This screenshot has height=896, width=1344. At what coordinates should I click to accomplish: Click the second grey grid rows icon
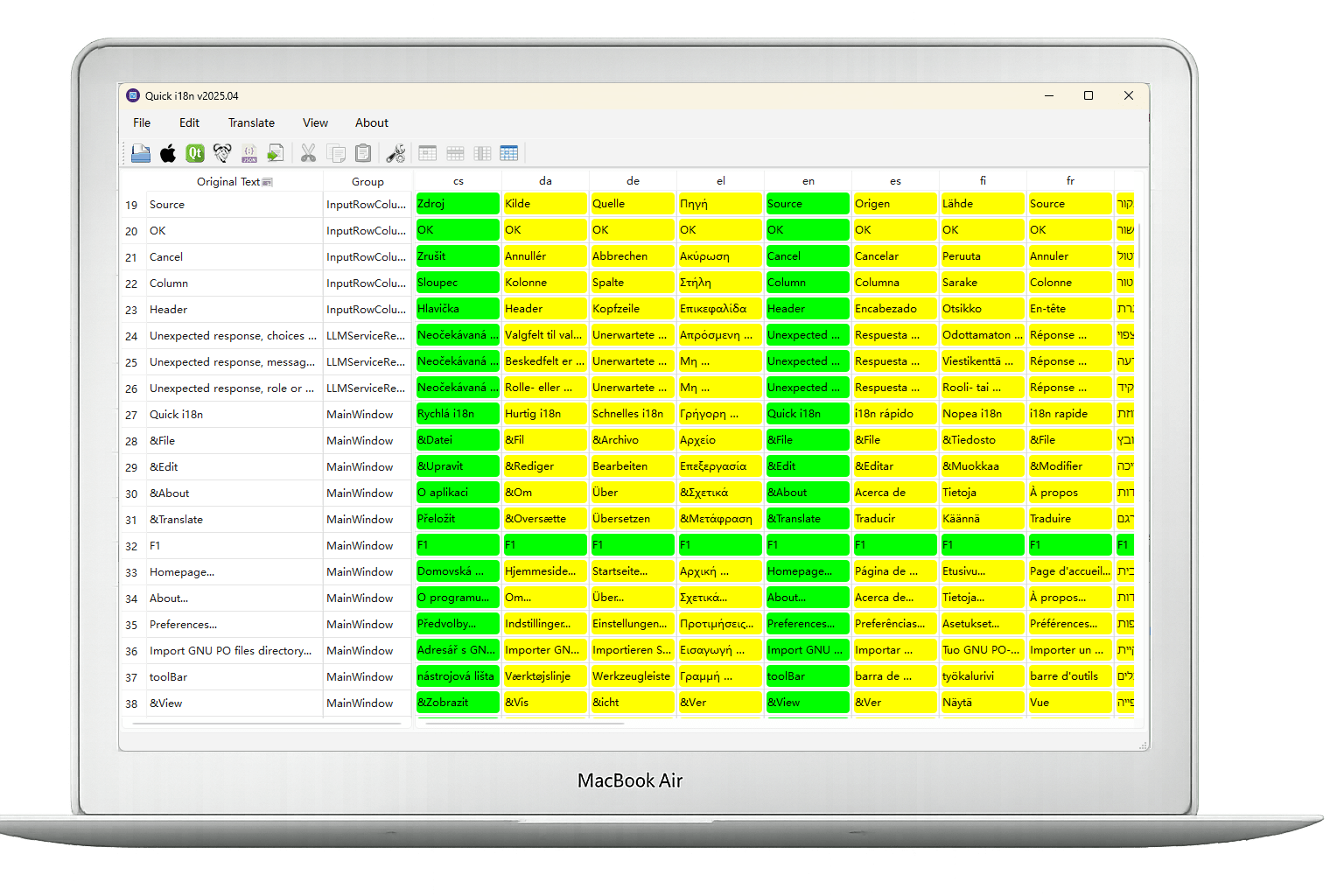[x=455, y=153]
